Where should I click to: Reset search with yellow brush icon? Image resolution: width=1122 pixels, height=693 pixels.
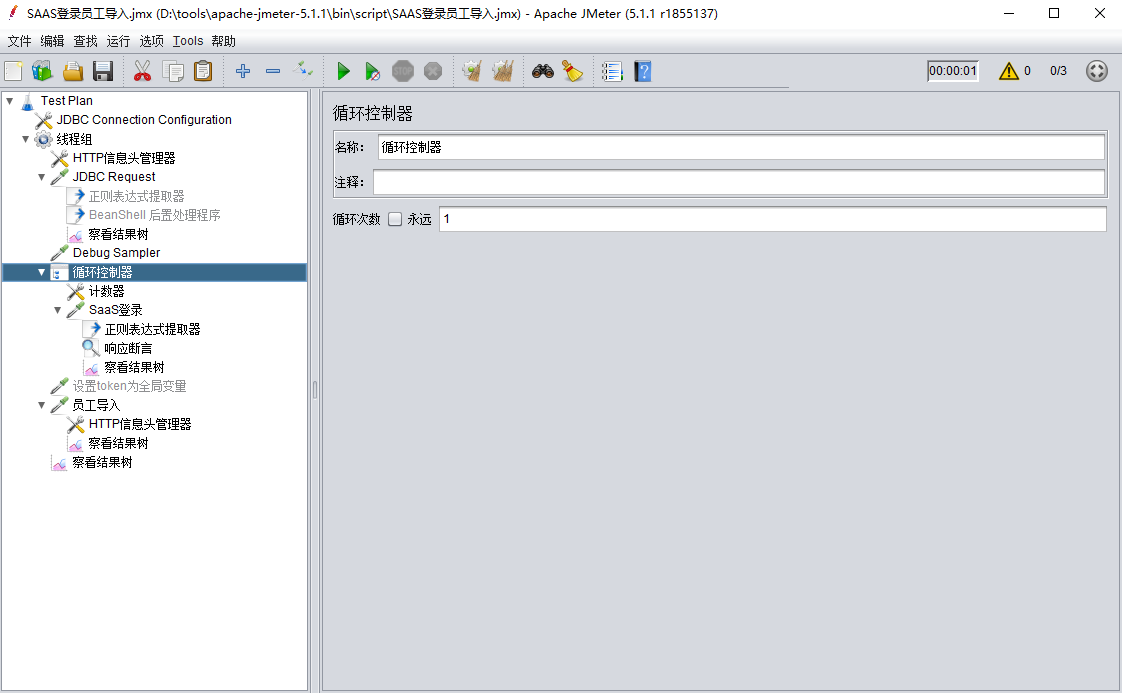pyautogui.click(x=572, y=71)
